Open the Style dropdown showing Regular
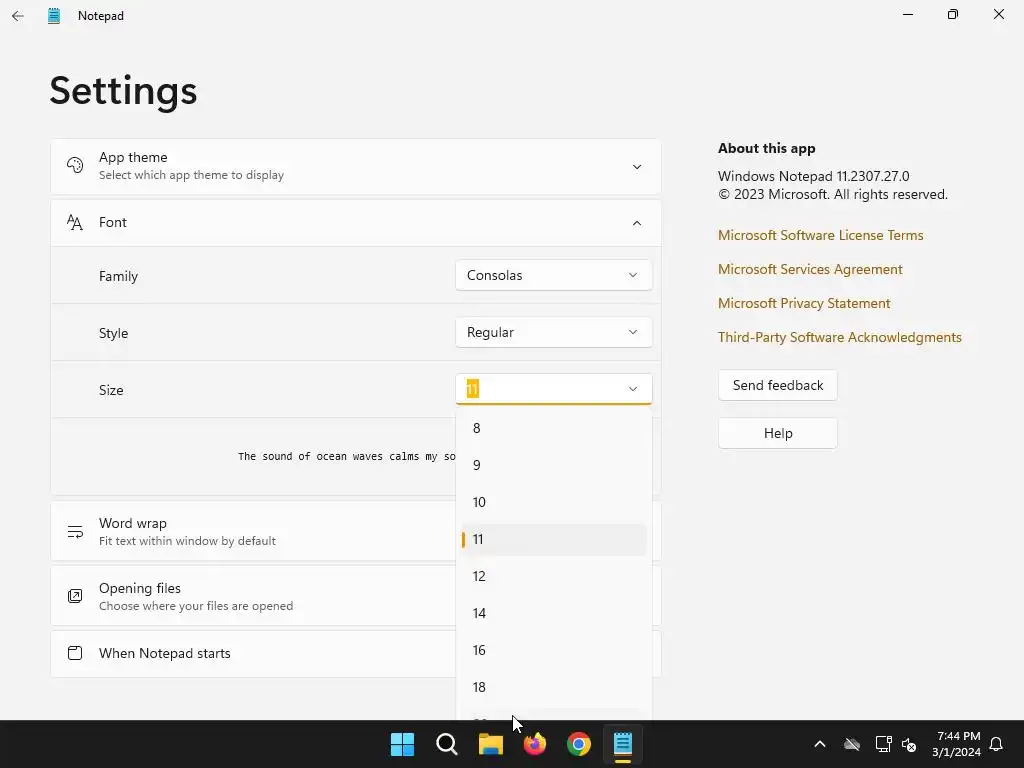1024x768 pixels. click(x=554, y=332)
